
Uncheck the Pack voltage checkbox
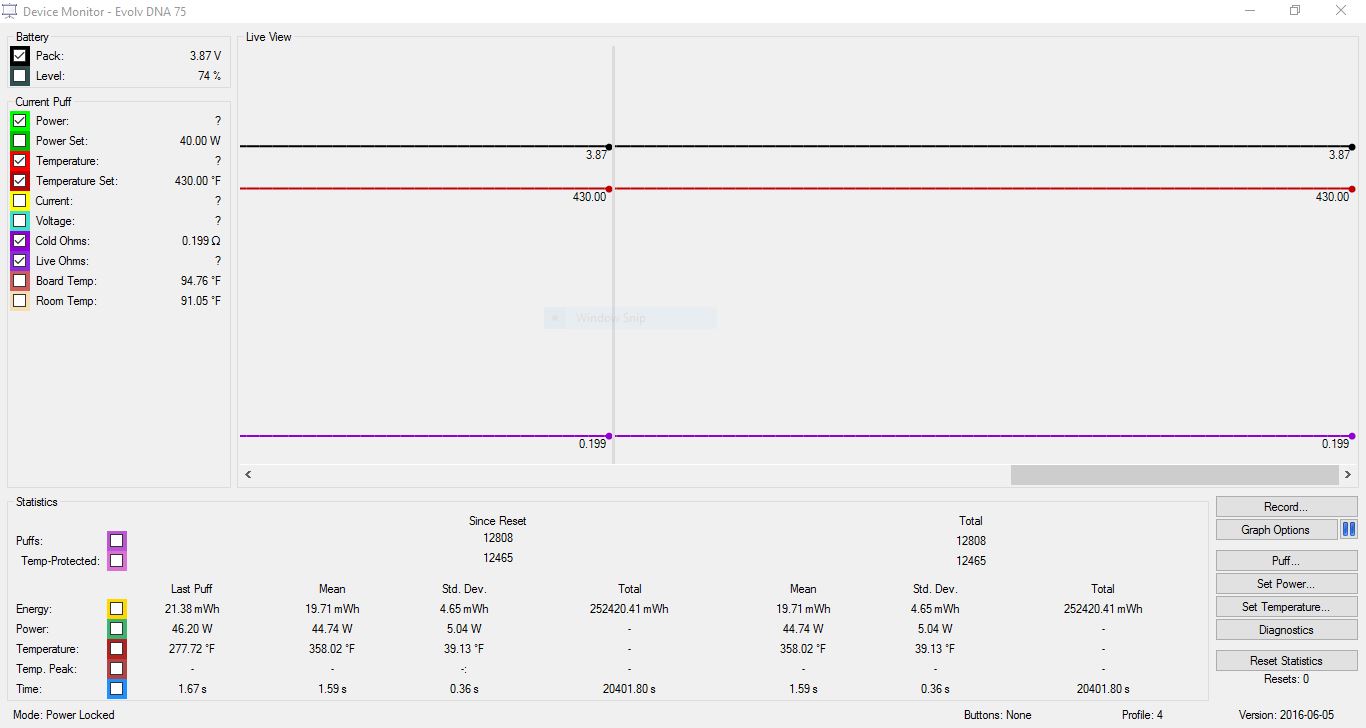[20, 56]
